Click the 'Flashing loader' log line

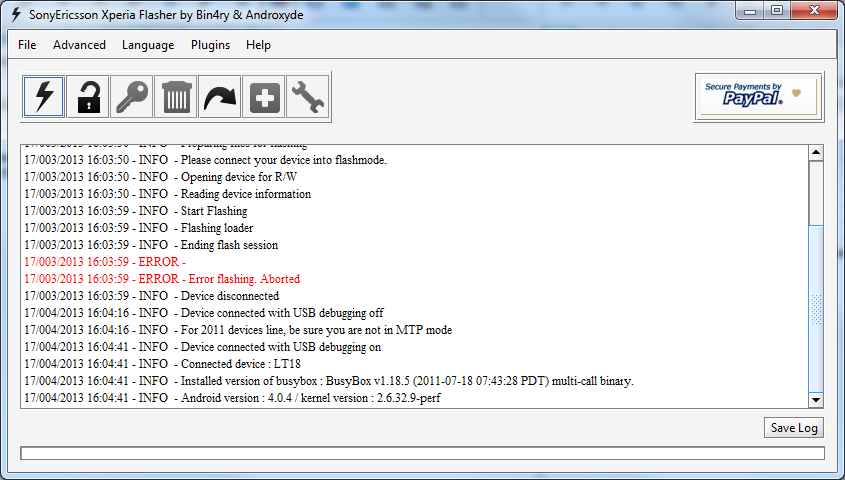[x=138, y=228]
